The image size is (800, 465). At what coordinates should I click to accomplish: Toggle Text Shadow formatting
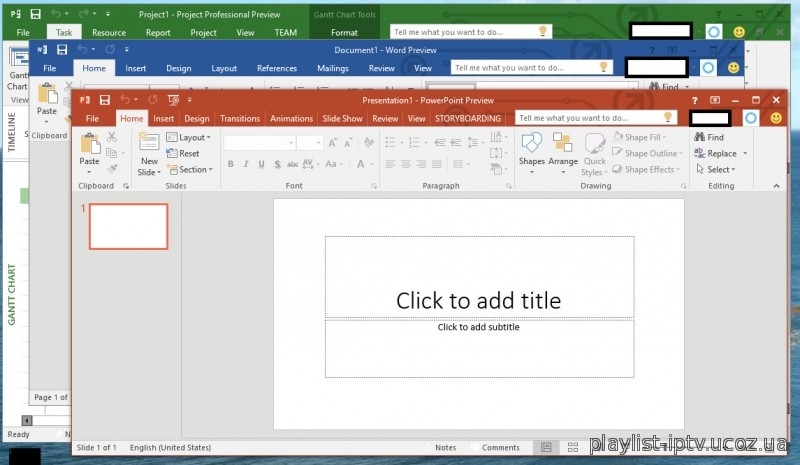click(x=277, y=164)
